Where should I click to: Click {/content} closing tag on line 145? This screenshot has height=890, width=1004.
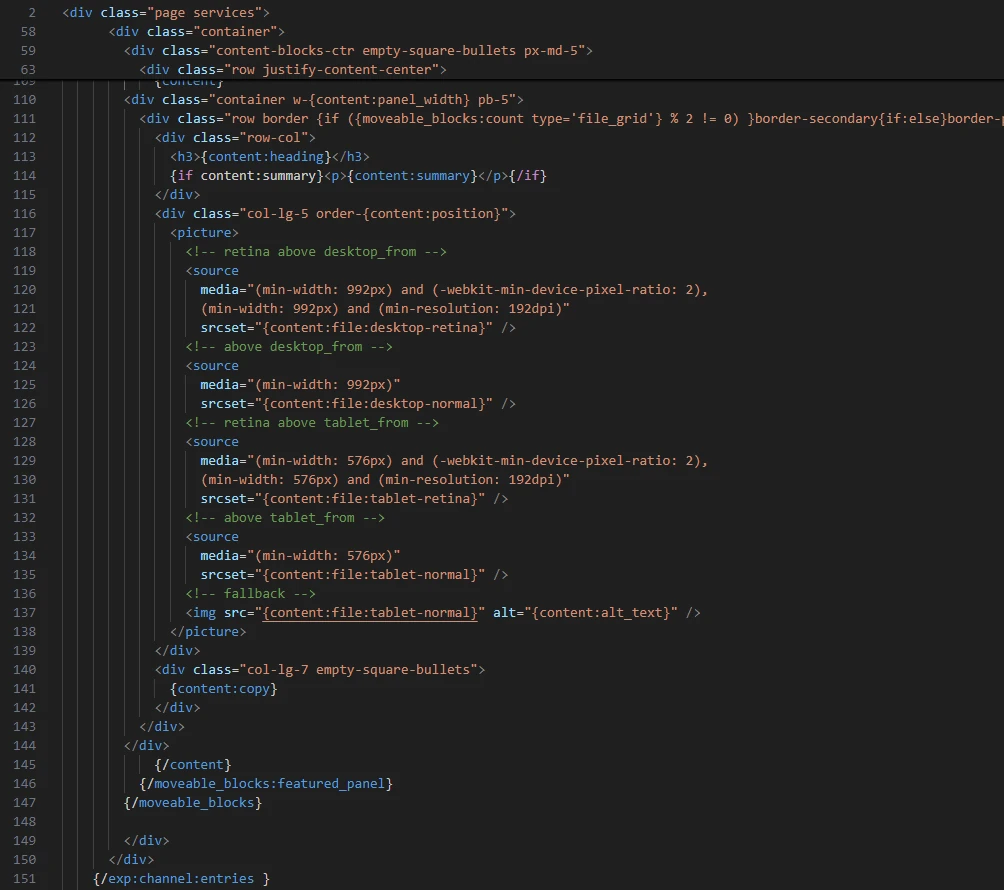pos(193,765)
